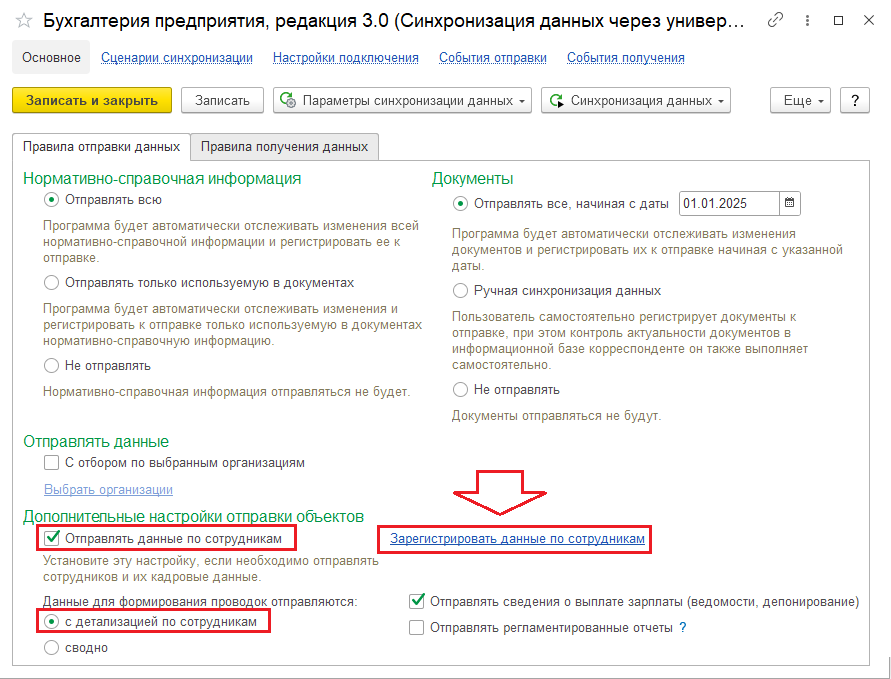Go to 'Сценарии синхронизации'

(177, 58)
